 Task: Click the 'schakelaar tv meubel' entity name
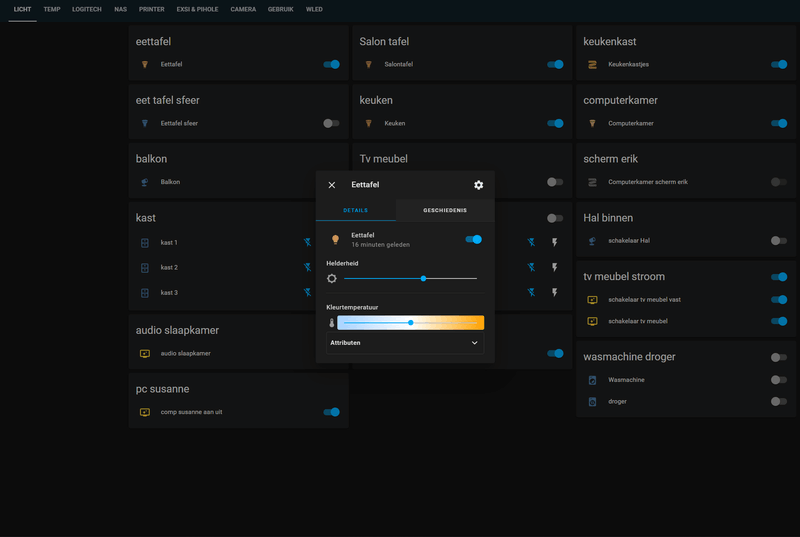coord(638,321)
